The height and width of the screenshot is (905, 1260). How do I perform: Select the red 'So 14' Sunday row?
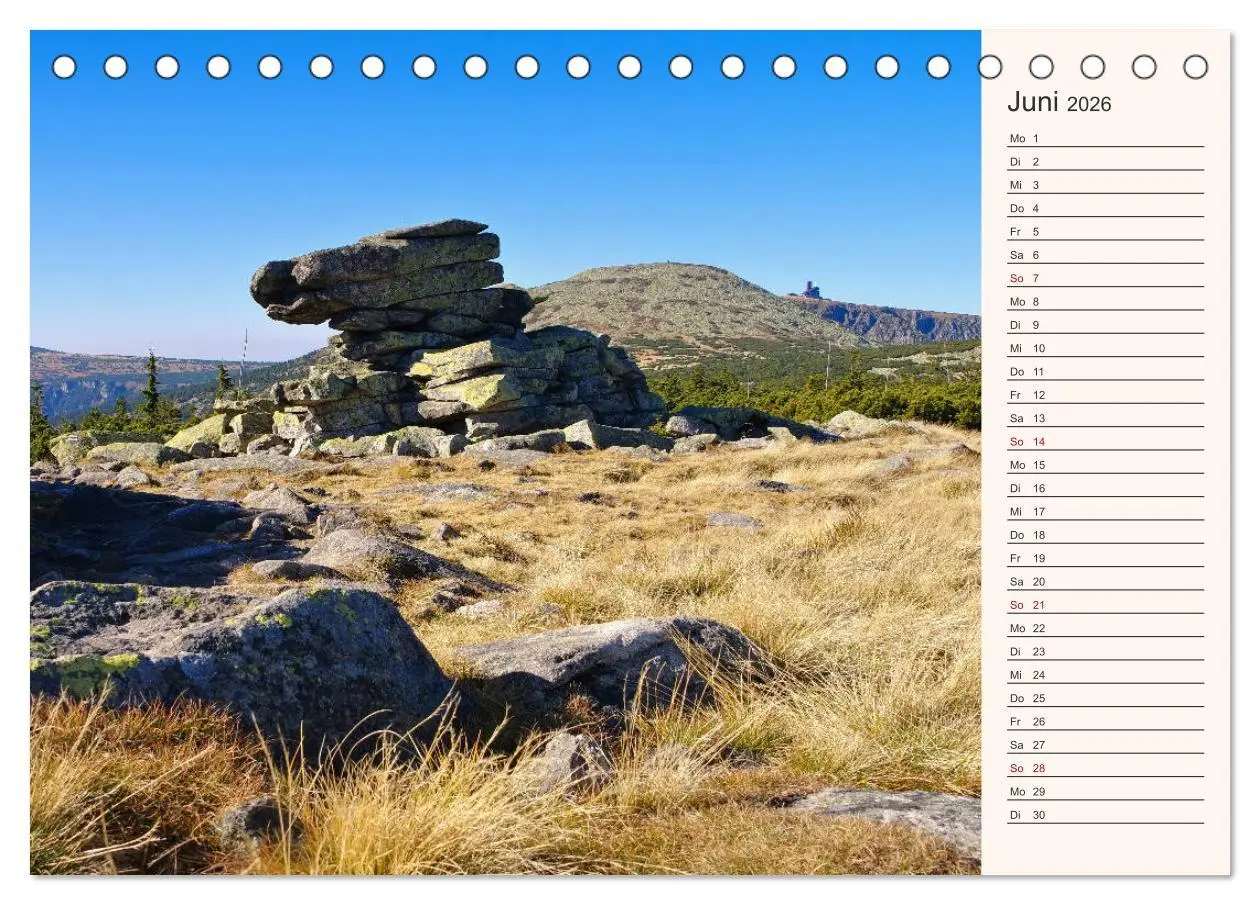1105,441
